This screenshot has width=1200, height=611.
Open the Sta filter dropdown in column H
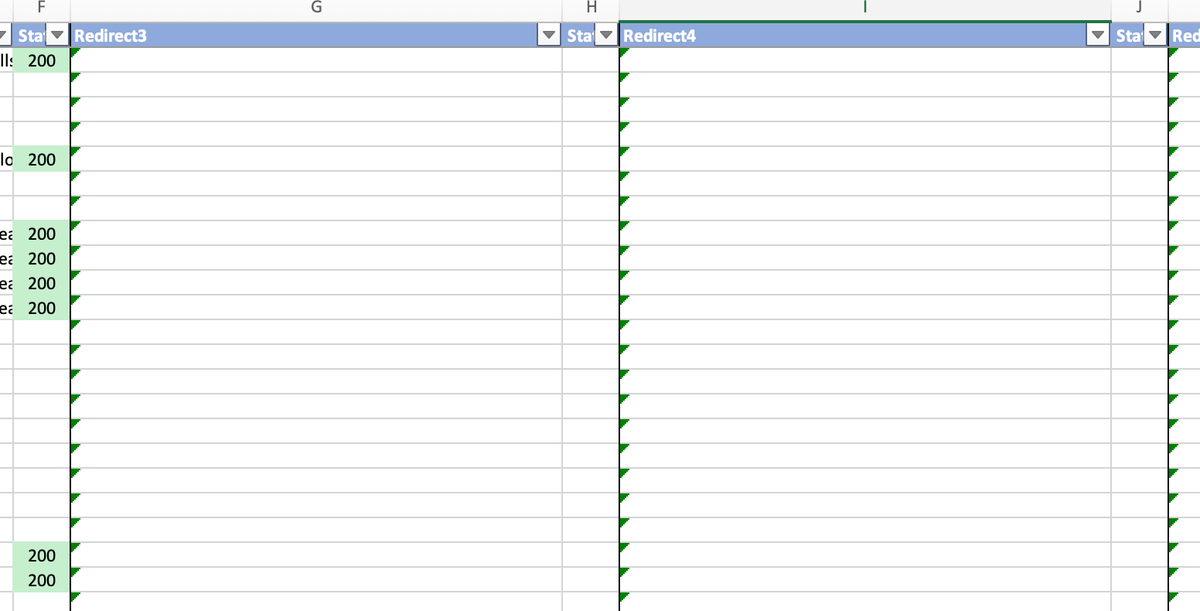coord(606,36)
